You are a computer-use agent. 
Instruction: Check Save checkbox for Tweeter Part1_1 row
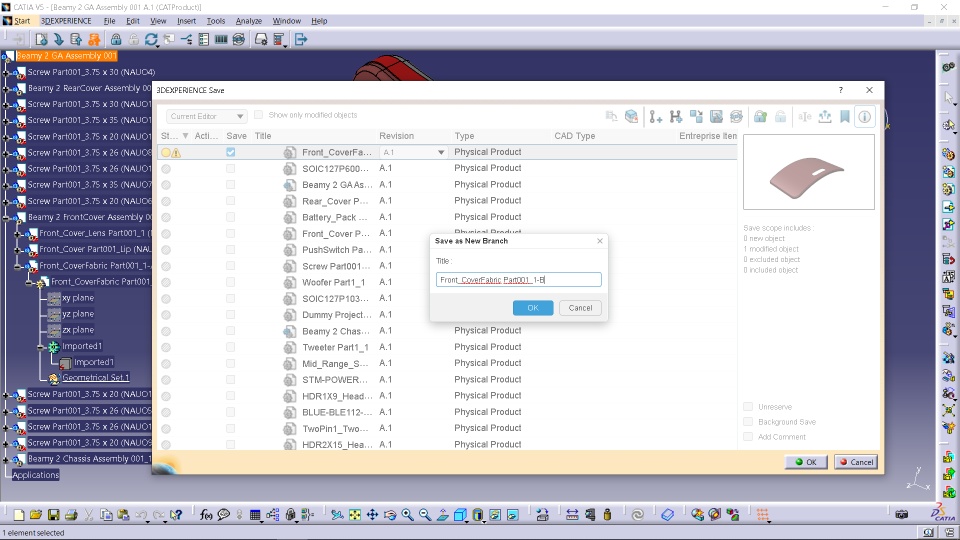[230, 347]
